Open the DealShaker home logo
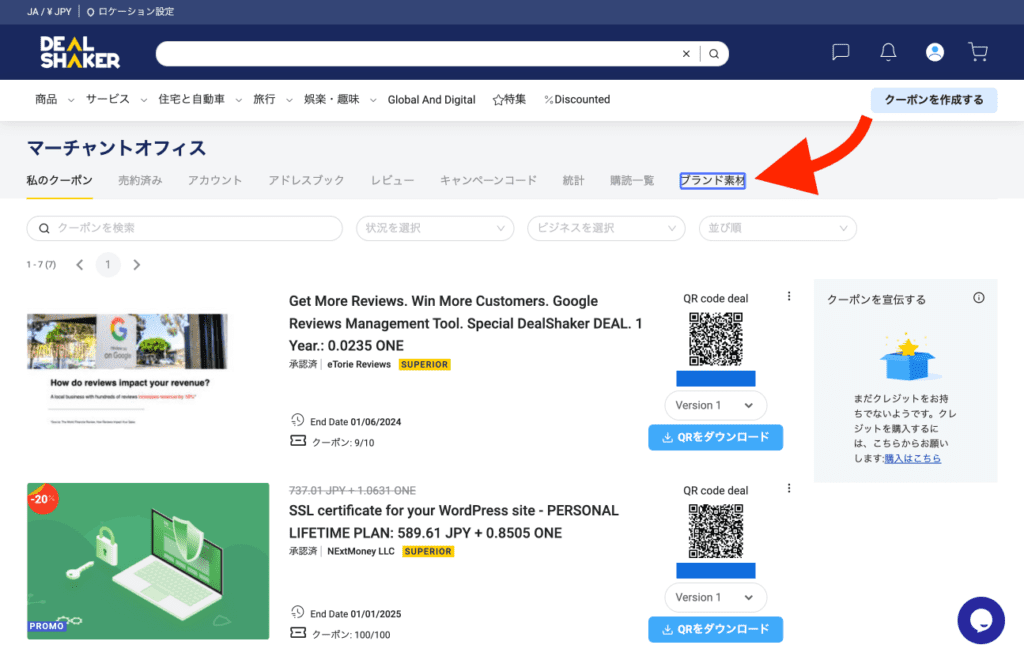Viewport: 1024px width, 660px height. 80,52
